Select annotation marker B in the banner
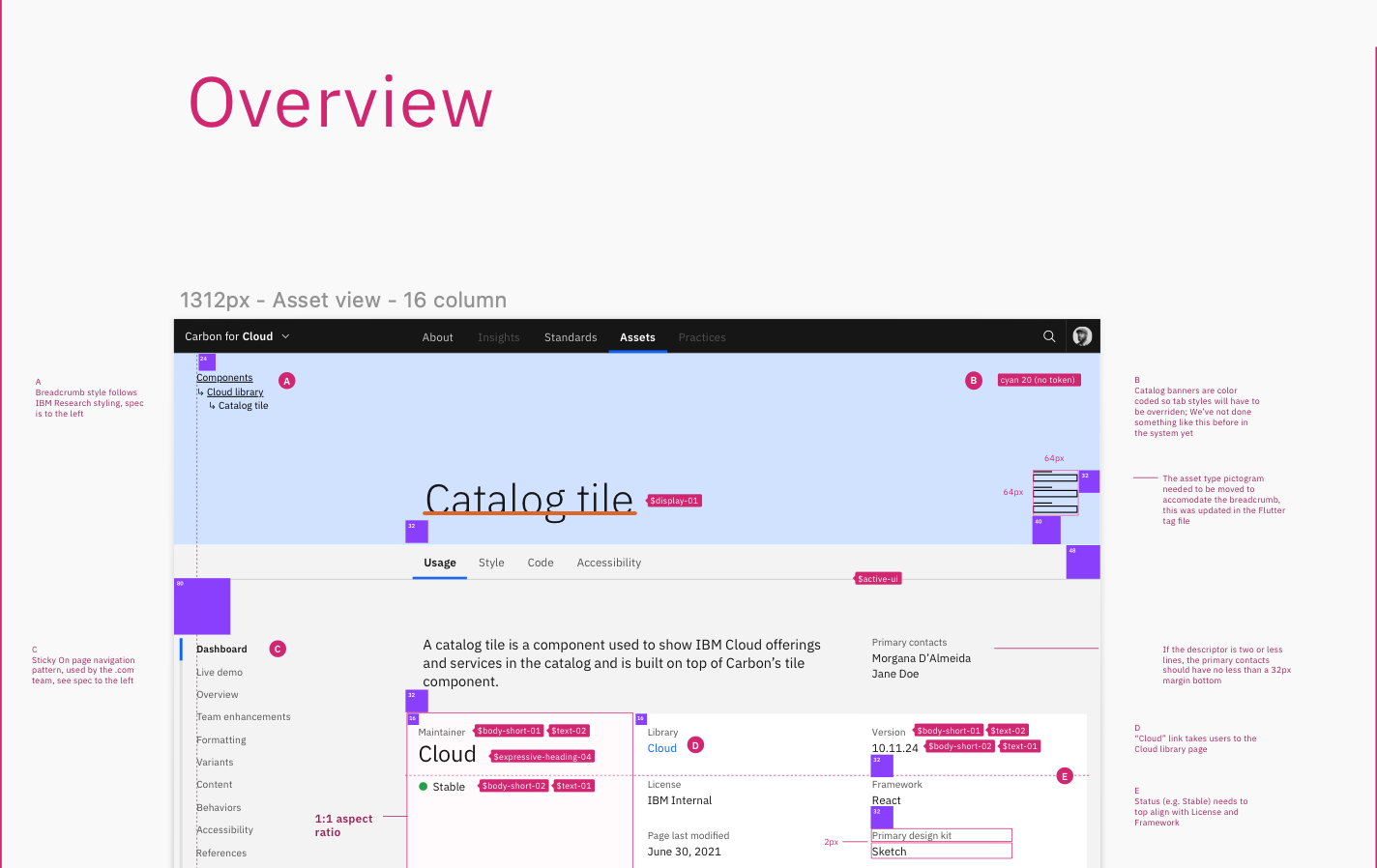The image size is (1377, 868). [974, 381]
